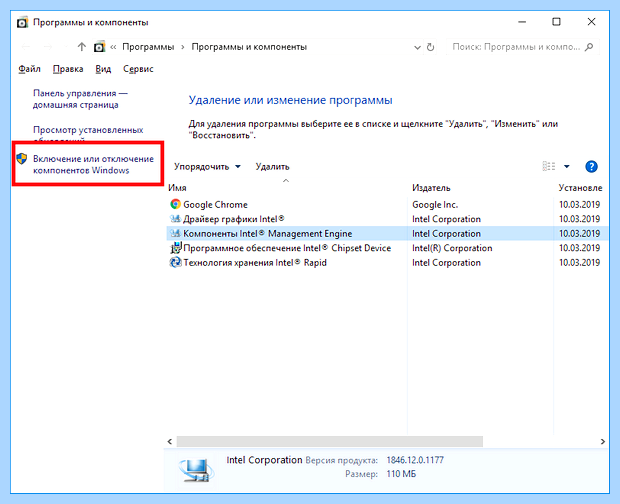The height and width of the screenshot is (504, 620).
Task: Click the search magnifier icon
Action: click(x=589, y=47)
